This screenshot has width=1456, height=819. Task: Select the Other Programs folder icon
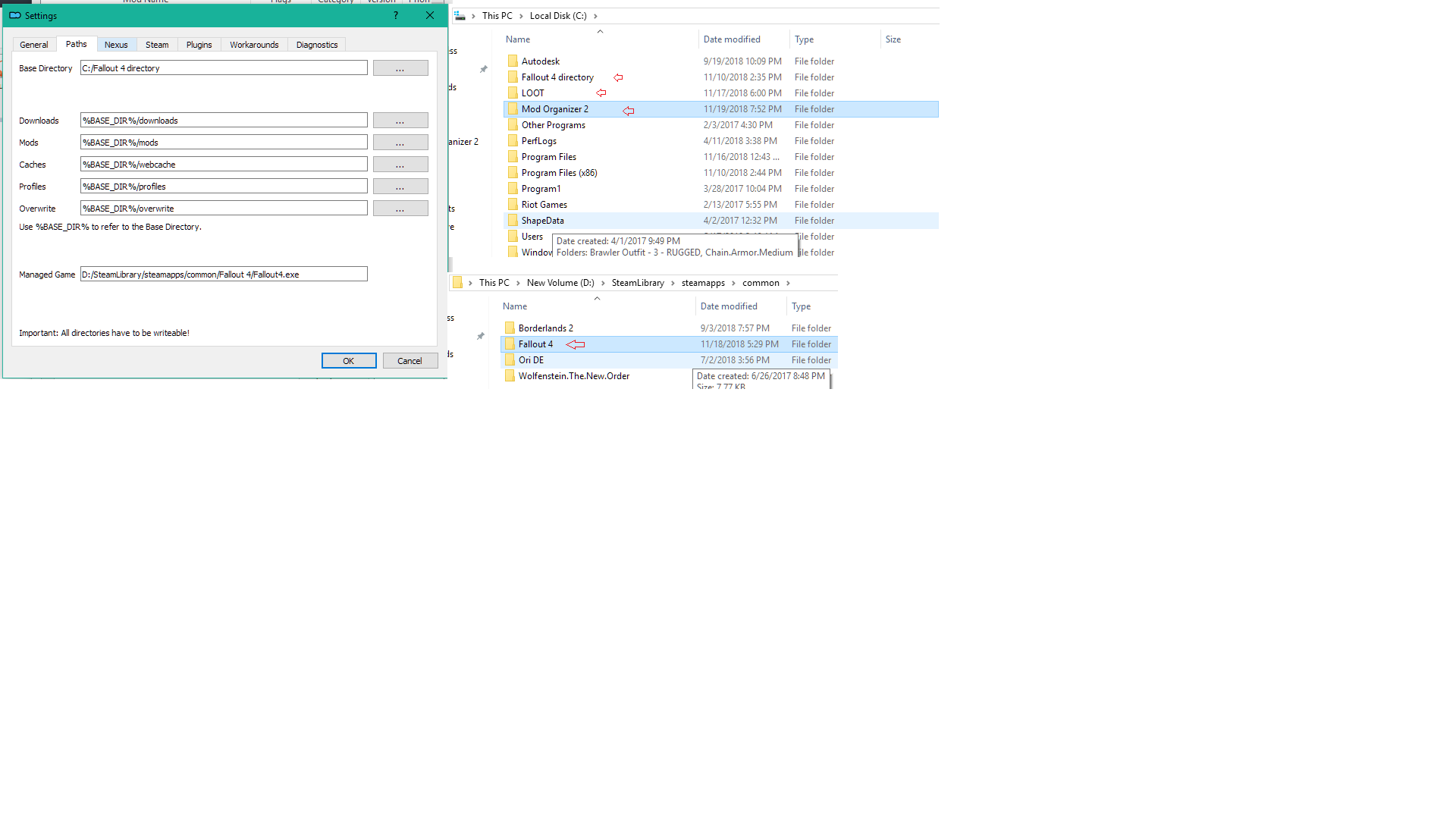pyautogui.click(x=513, y=124)
